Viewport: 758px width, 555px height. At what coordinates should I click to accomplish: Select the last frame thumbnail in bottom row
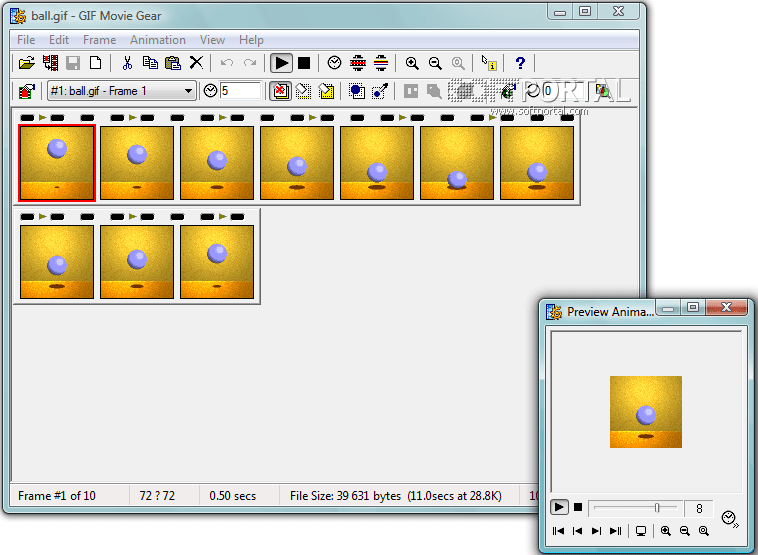pos(217,262)
